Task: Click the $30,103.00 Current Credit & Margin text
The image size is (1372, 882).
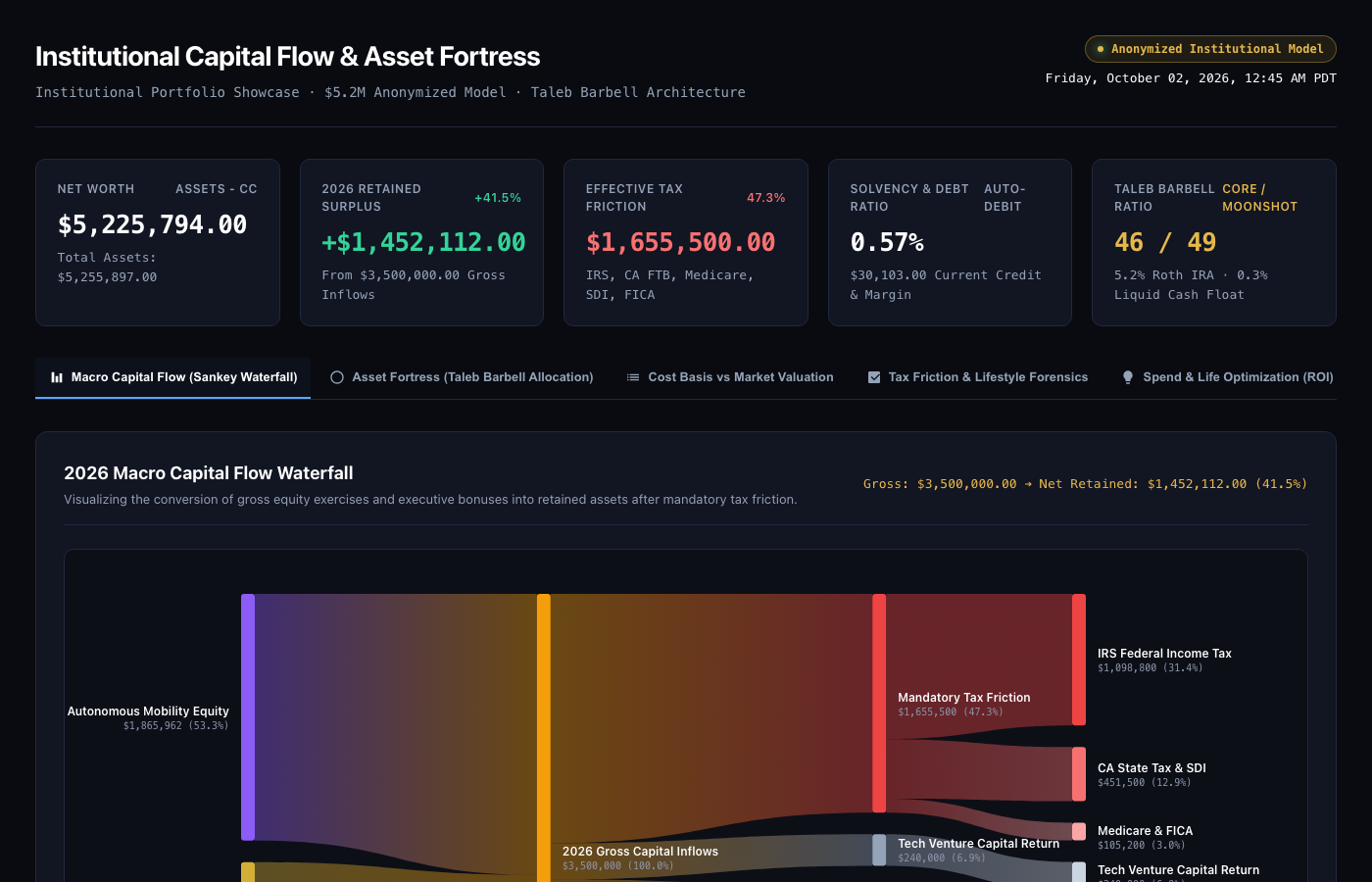Action: (946, 285)
